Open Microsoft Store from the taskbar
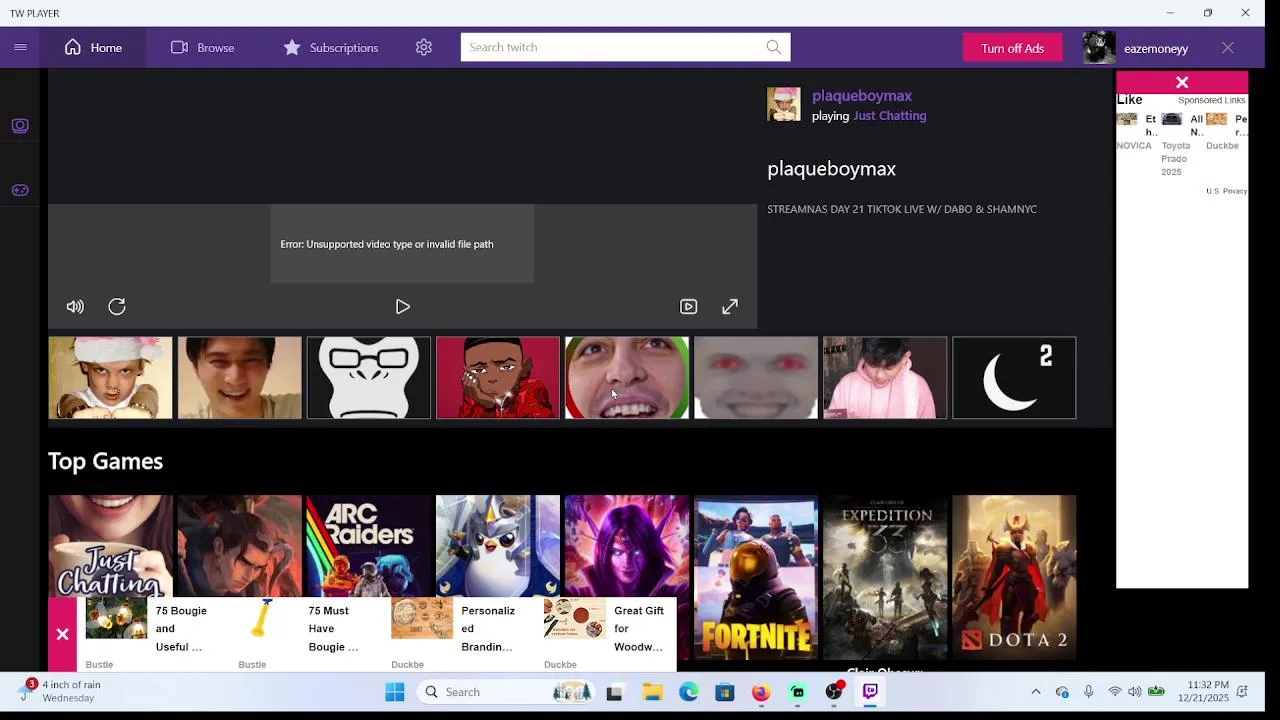Screen dimensions: 1280x720 tap(725, 692)
